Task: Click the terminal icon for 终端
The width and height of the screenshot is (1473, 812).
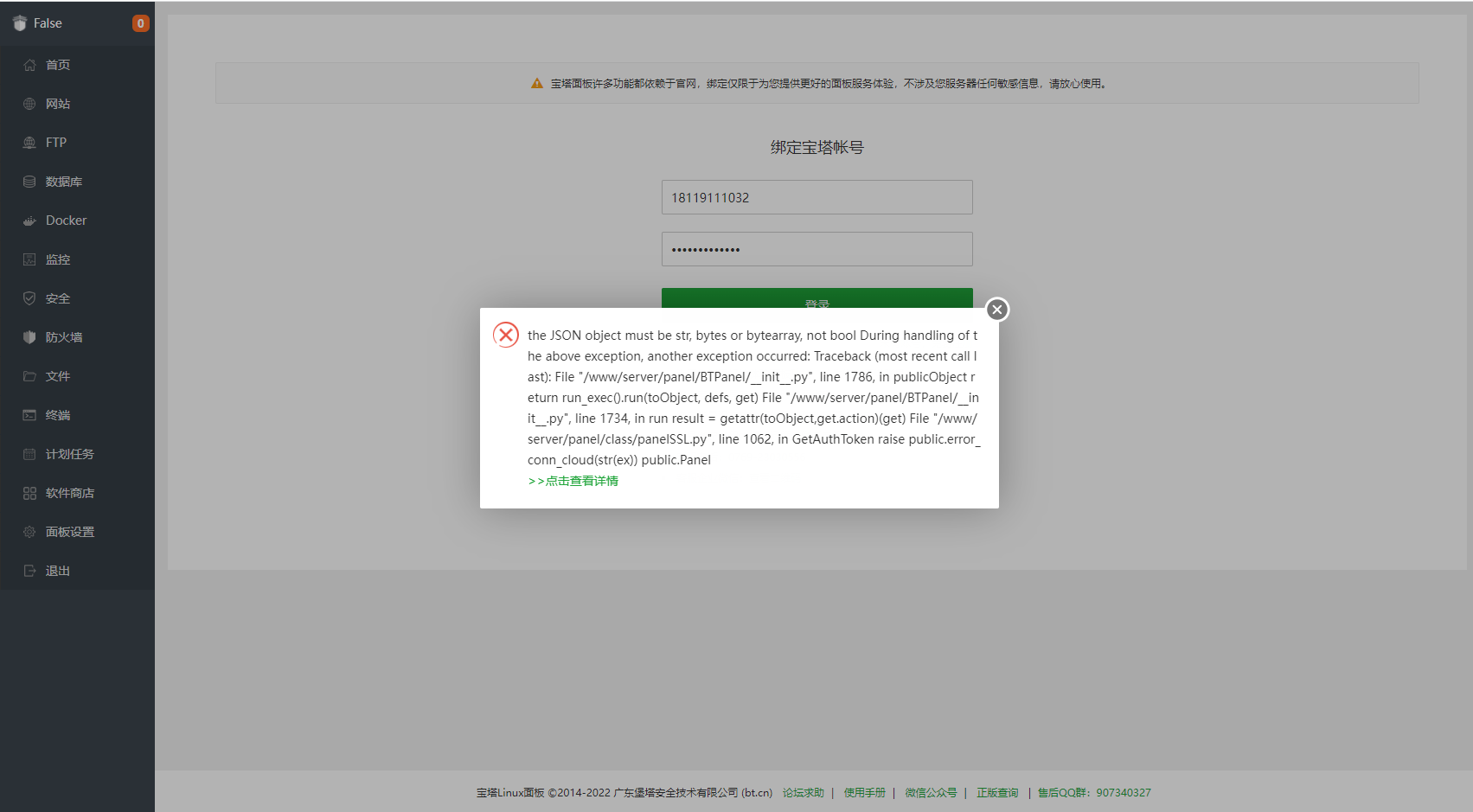Action: [x=29, y=415]
